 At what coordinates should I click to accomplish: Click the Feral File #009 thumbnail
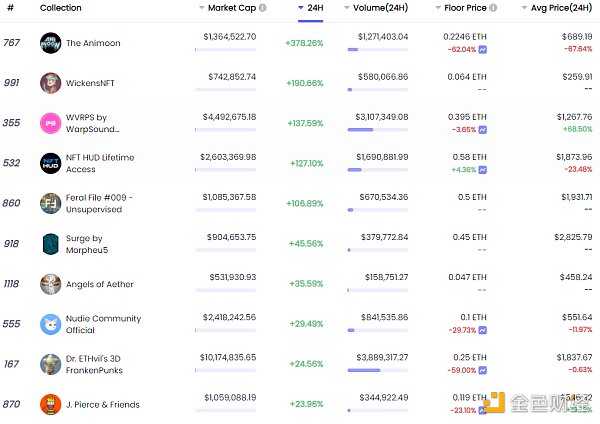(x=51, y=203)
